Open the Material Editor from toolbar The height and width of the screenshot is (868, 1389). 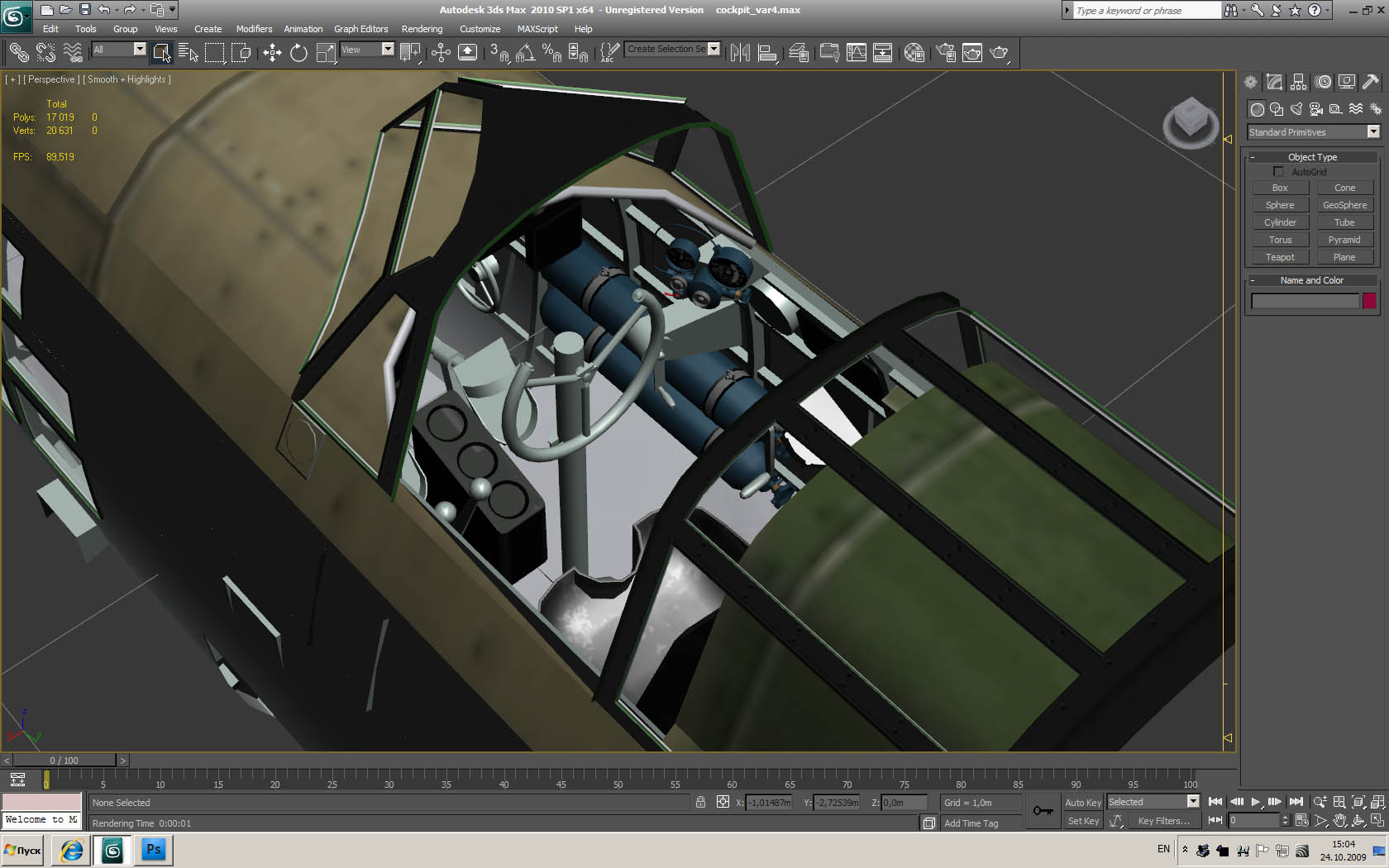pos(914,53)
